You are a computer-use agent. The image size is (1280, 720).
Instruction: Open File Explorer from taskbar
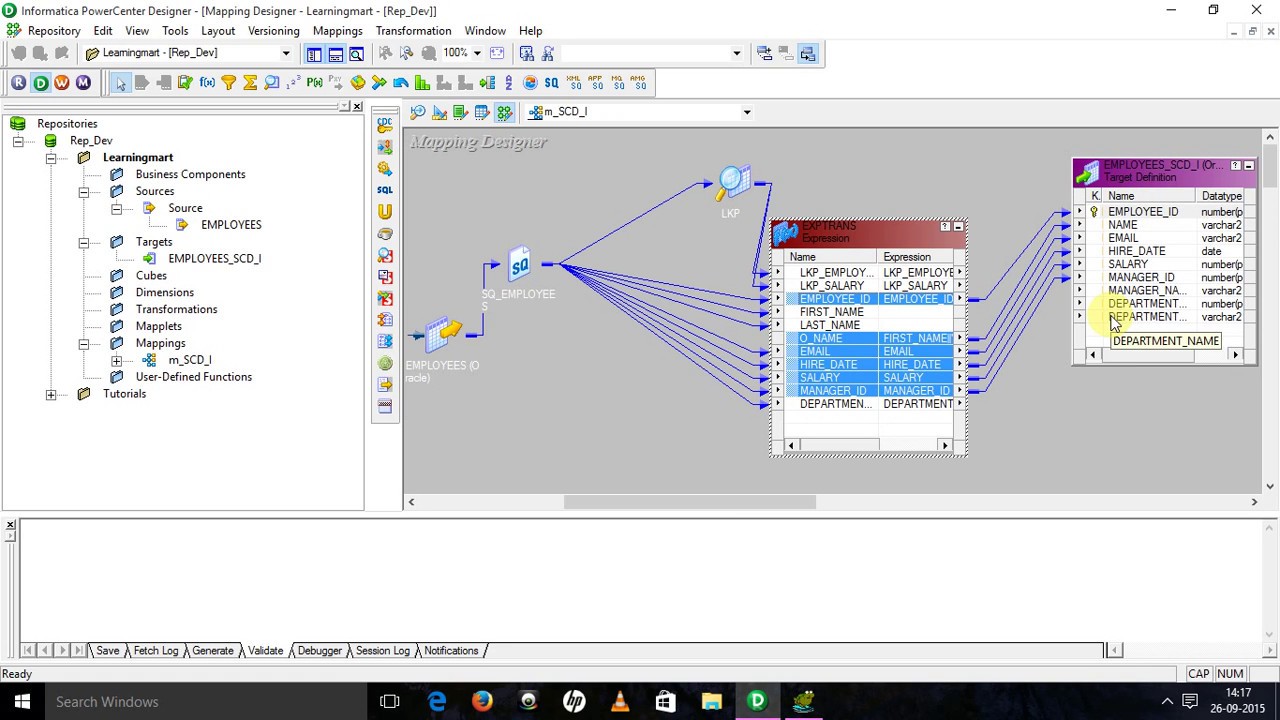click(x=711, y=702)
